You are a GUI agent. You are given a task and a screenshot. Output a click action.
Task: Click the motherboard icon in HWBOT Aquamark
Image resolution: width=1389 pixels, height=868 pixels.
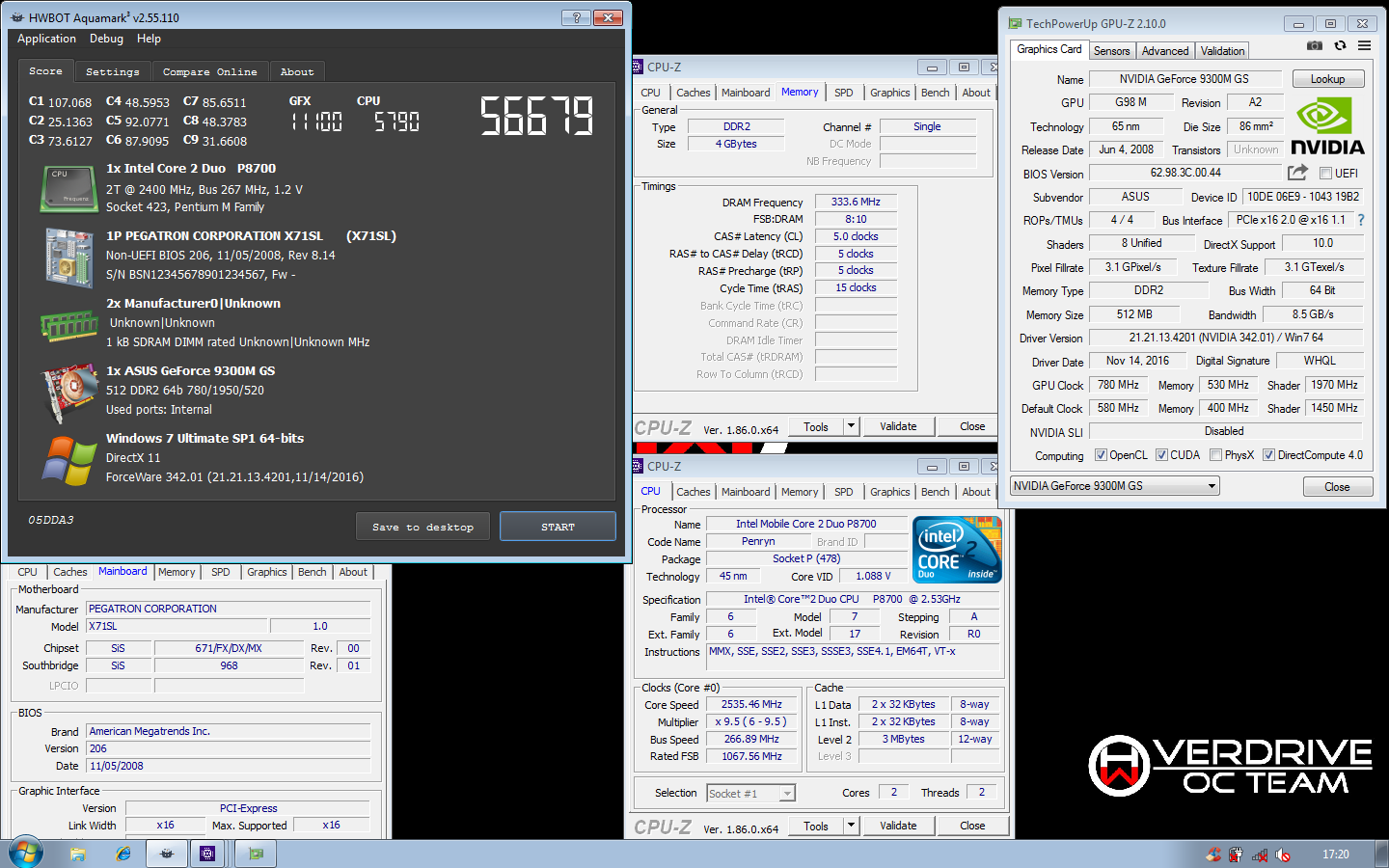[x=68, y=258]
